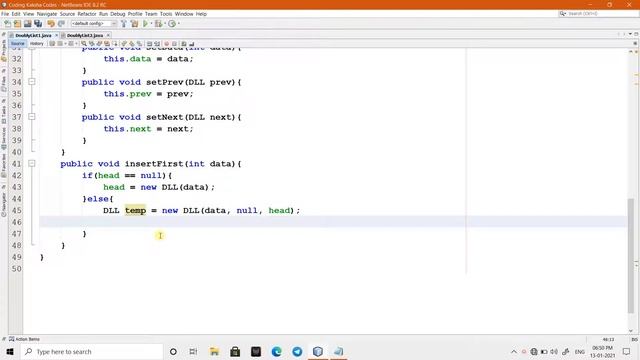Open the Projects side panel tab
The width and height of the screenshot is (640, 360).
pos(4,51)
